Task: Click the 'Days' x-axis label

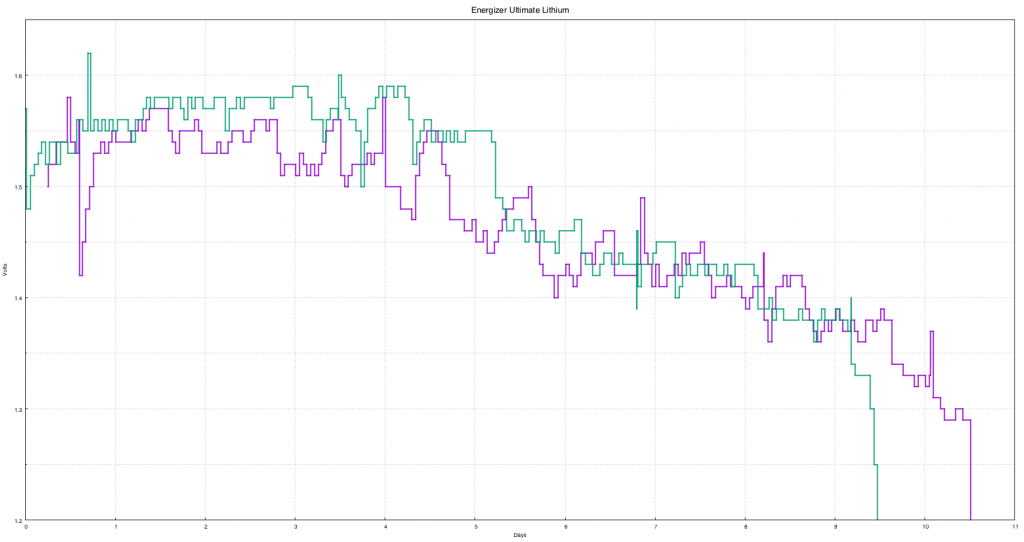Action: (x=520, y=535)
